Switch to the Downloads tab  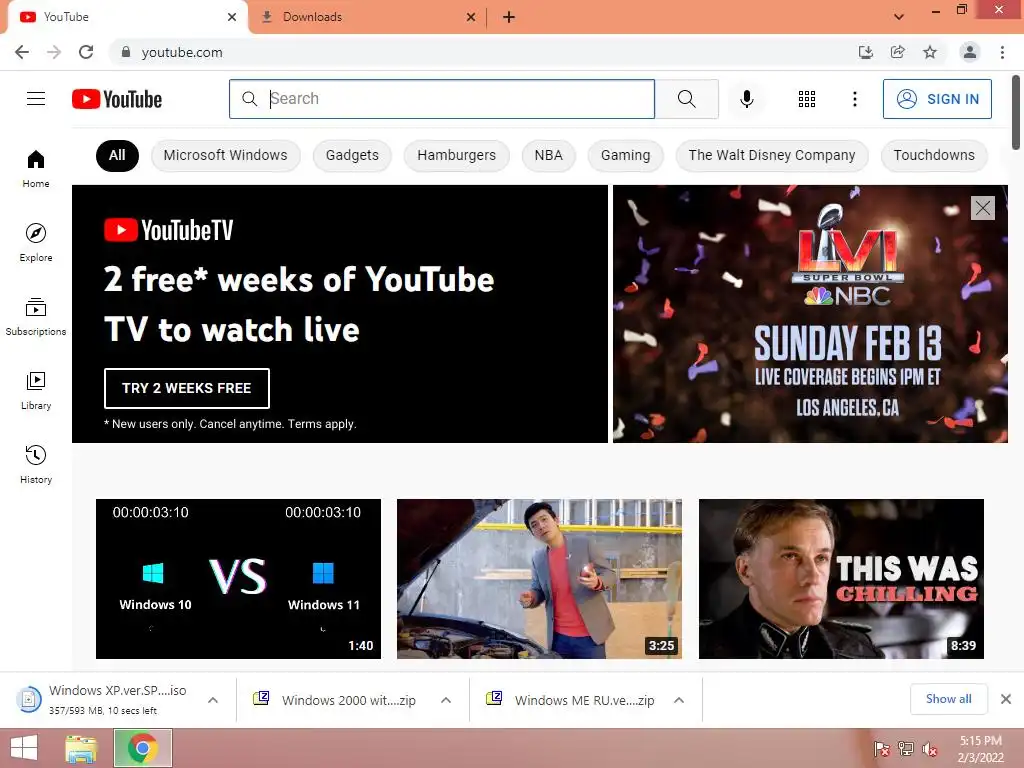coord(366,17)
